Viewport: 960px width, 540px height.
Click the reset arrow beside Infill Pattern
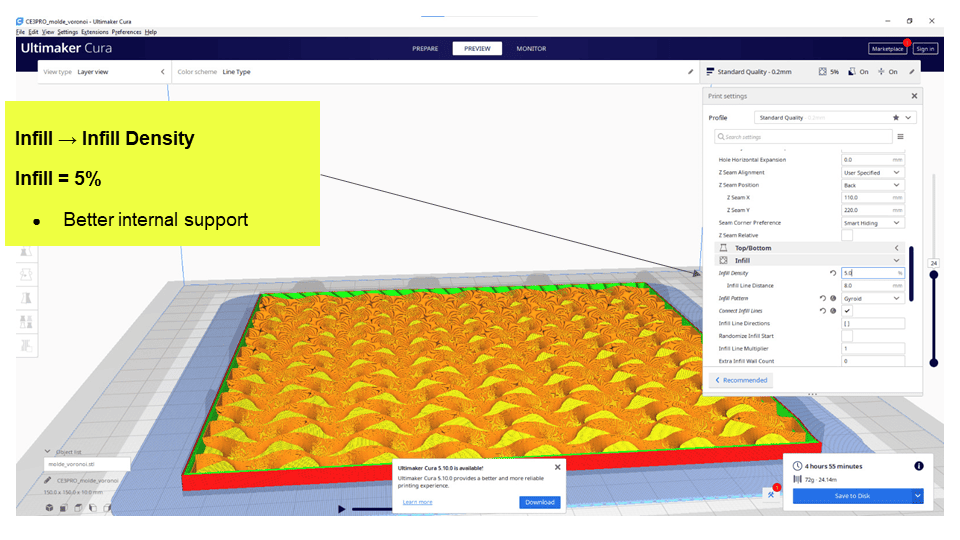tap(822, 298)
